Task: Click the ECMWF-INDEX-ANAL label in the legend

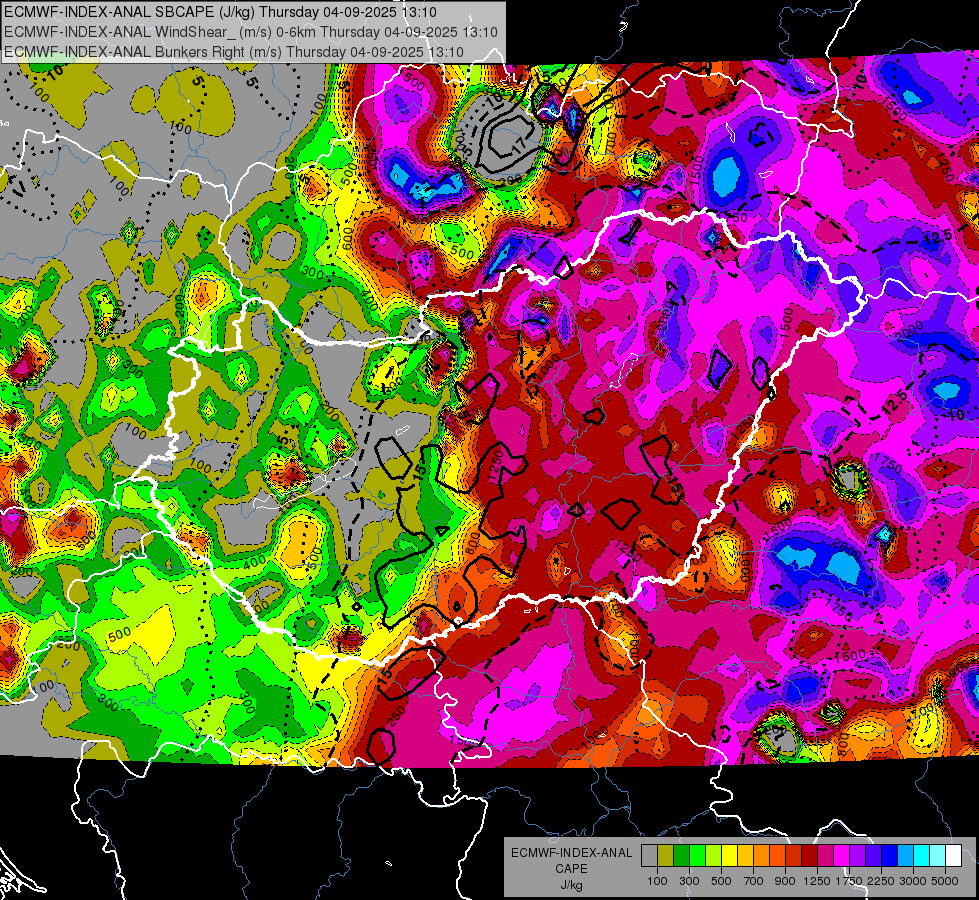Action: (572, 853)
